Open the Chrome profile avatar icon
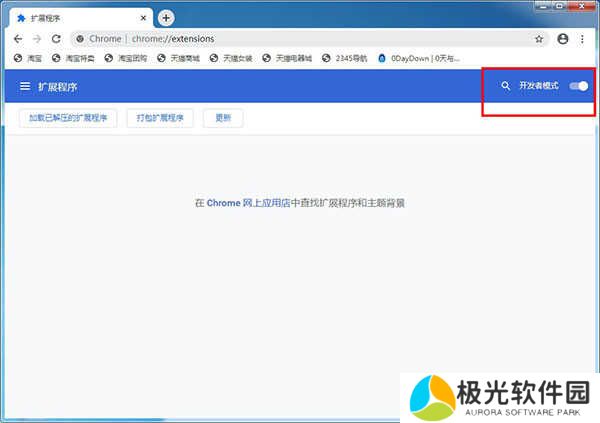This screenshot has height=423, width=600. click(563, 38)
